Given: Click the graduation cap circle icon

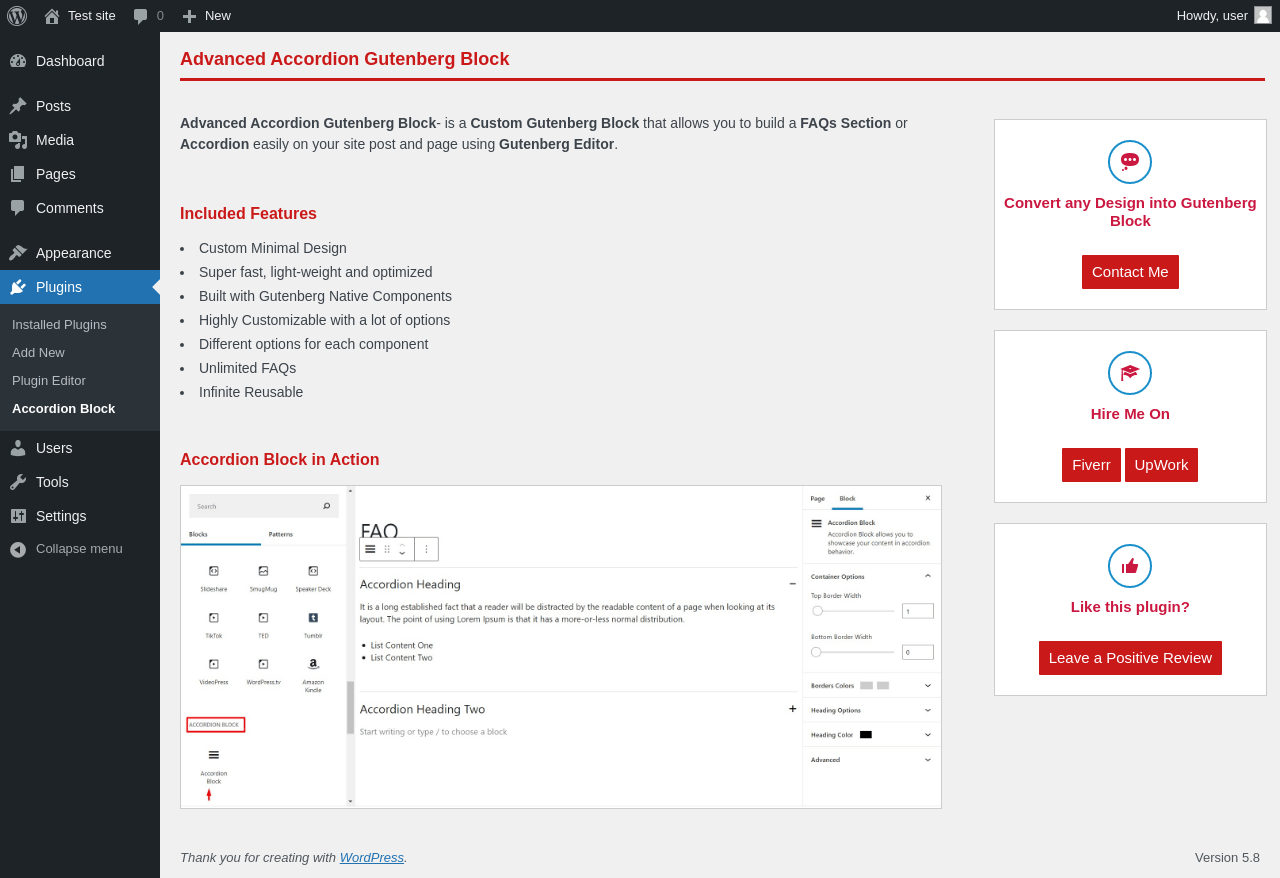Looking at the screenshot, I should click(1130, 373).
